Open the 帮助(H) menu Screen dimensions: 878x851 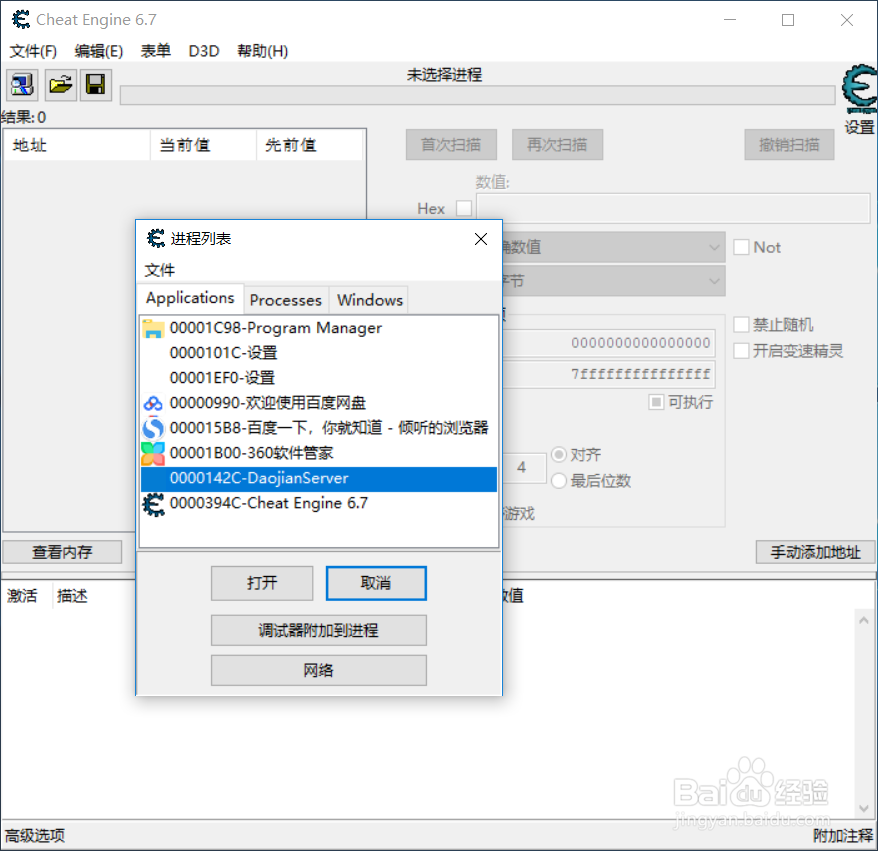[x=263, y=51]
